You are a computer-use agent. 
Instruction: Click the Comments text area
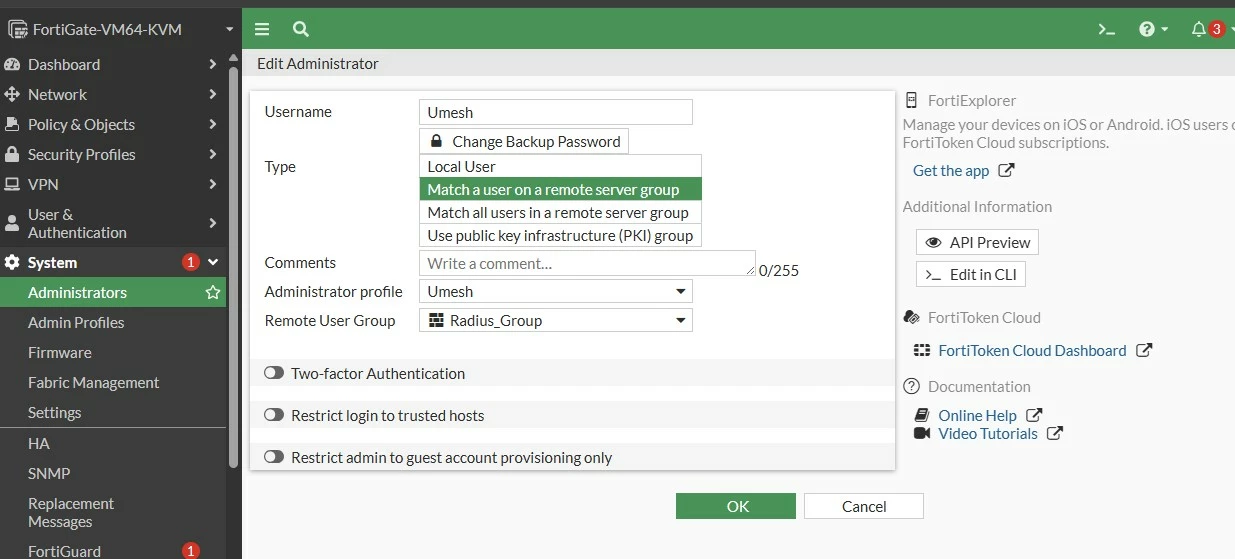(587, 263)
